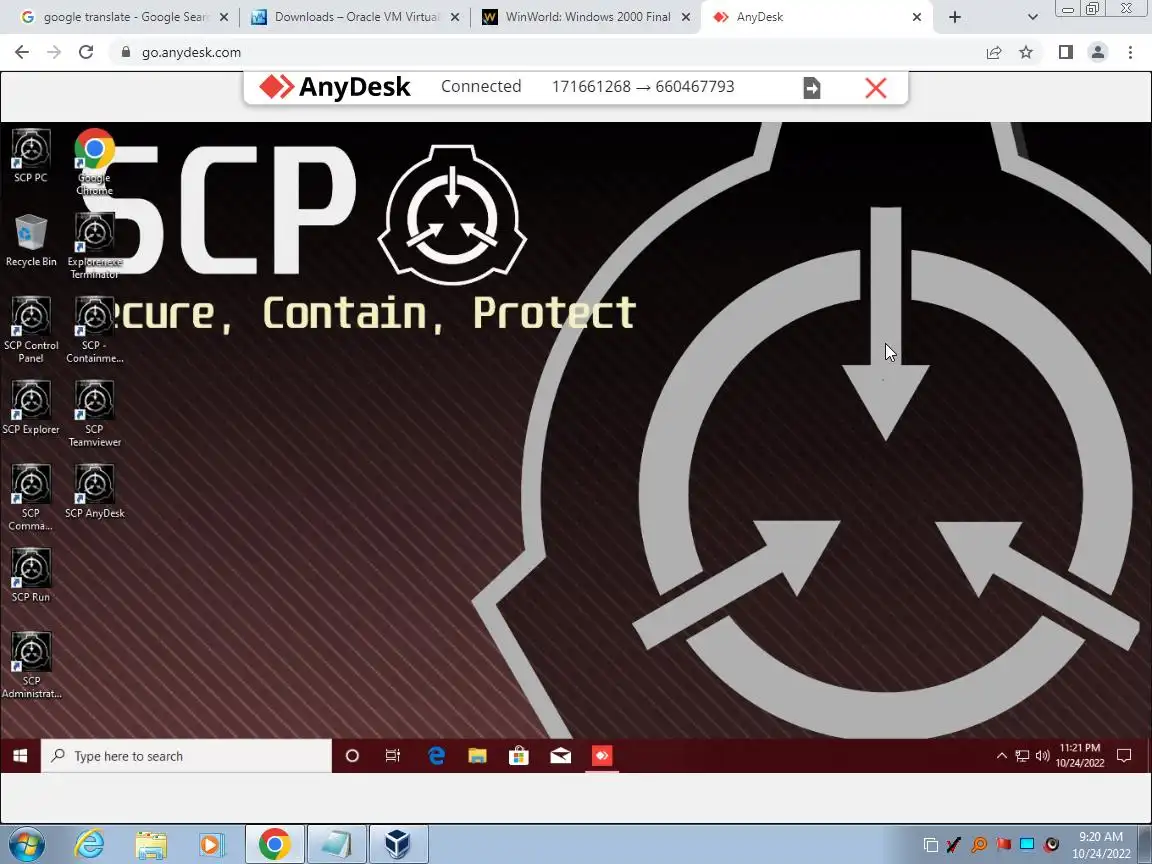Open remote Action Center notifications icon
The width and height of the screenshot is (1152, 864).
point(1124,755)
